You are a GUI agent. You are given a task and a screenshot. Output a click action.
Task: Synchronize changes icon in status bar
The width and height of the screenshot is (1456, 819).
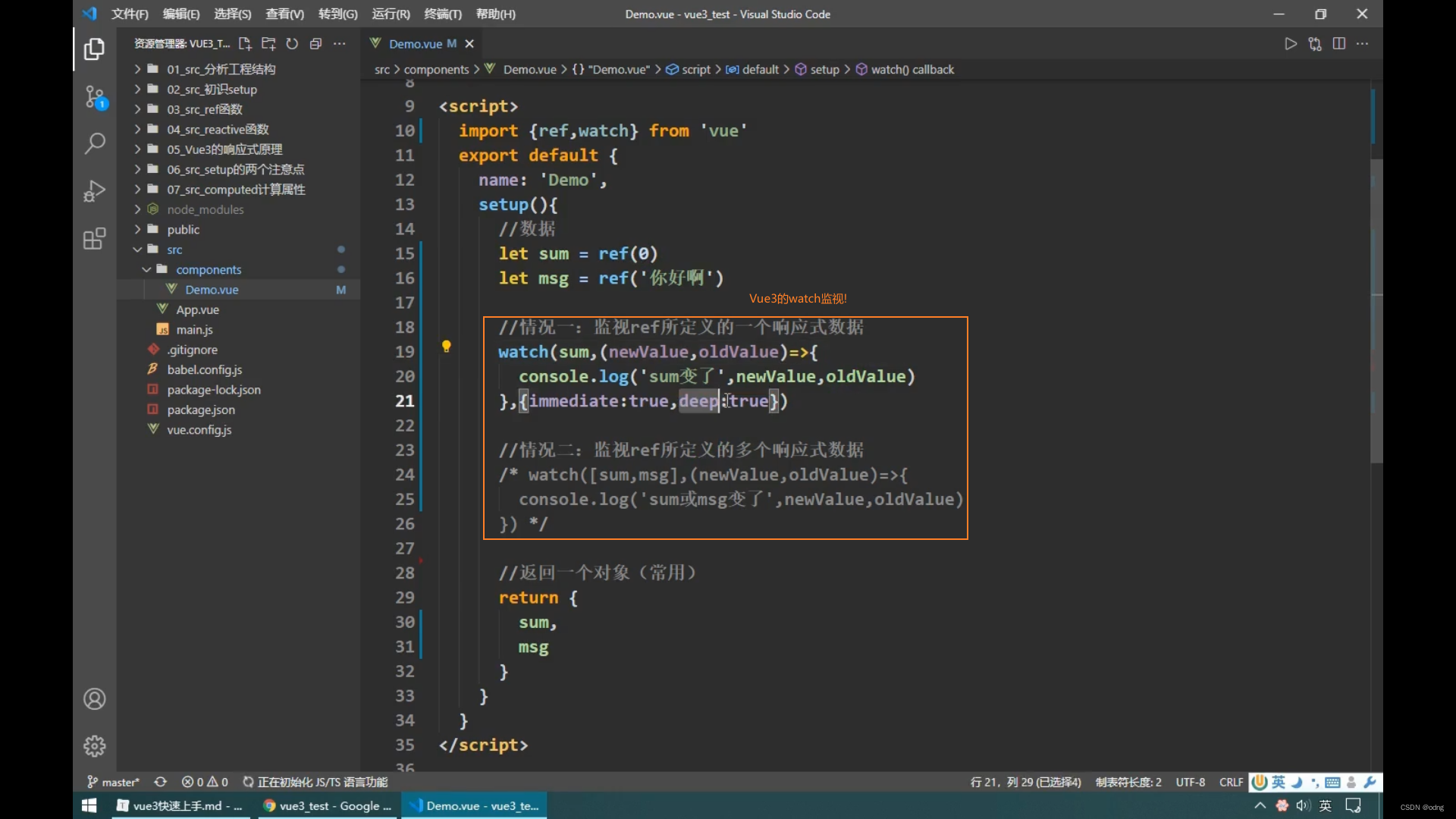160,782
